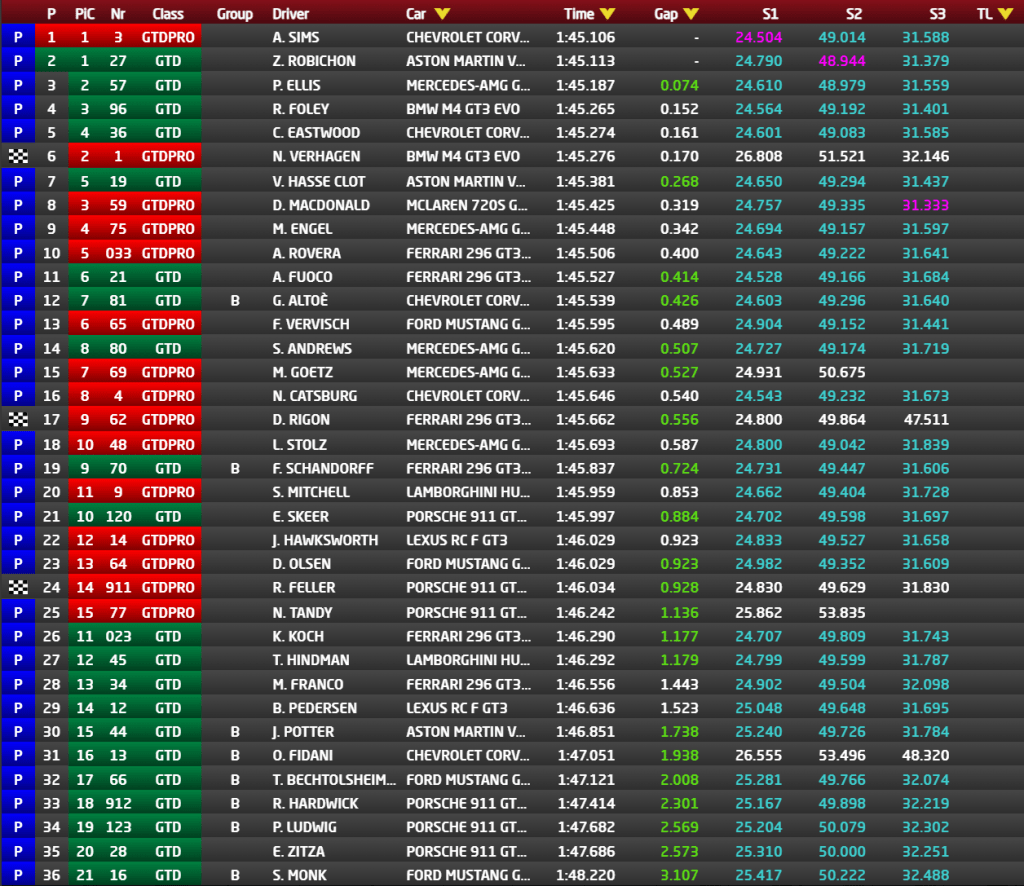Click the blue P pit icon for O. Fidani

coord(18,755)
